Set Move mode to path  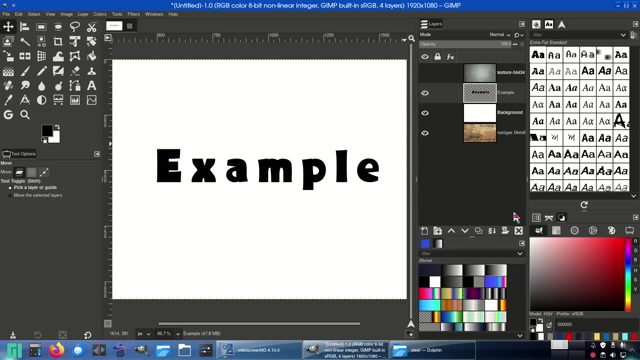[44, 172]
